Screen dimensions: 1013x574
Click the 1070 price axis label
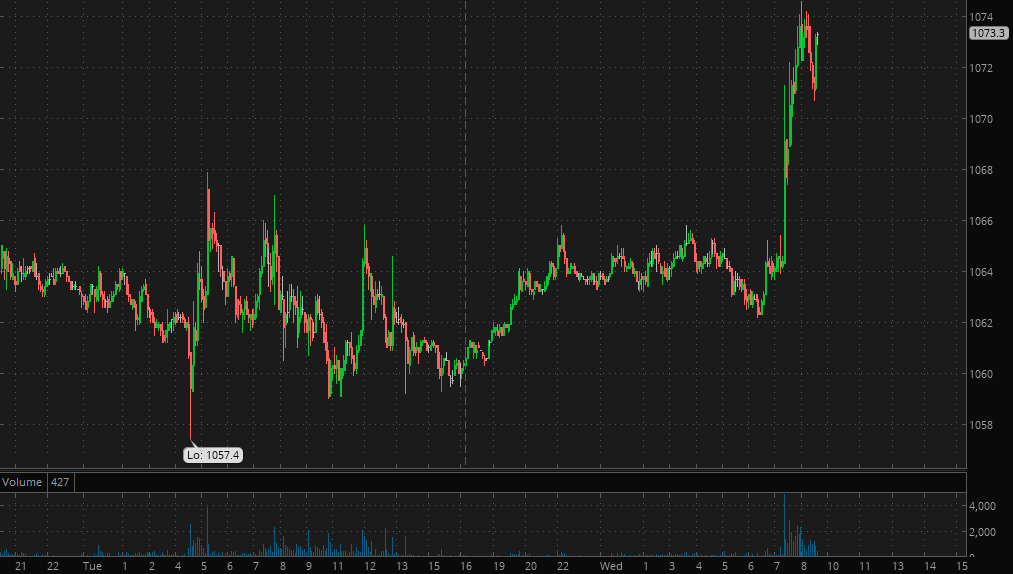[x=981, y=119]
